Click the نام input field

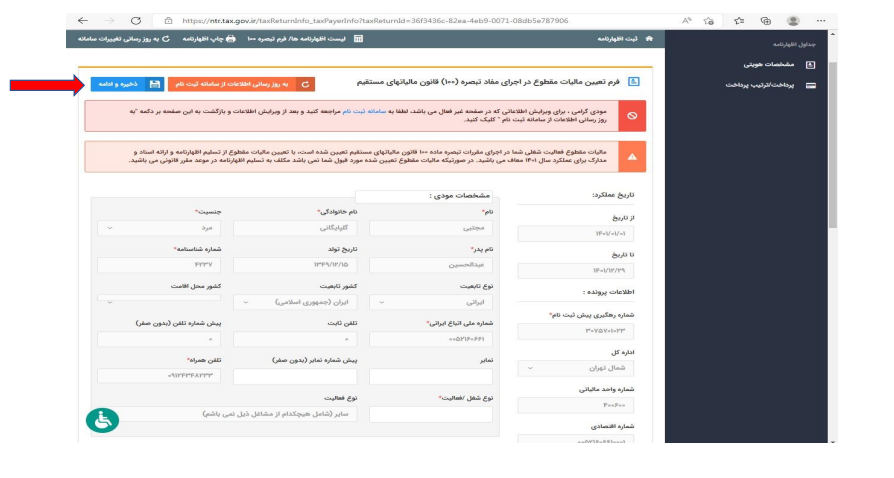pos(431,228)
